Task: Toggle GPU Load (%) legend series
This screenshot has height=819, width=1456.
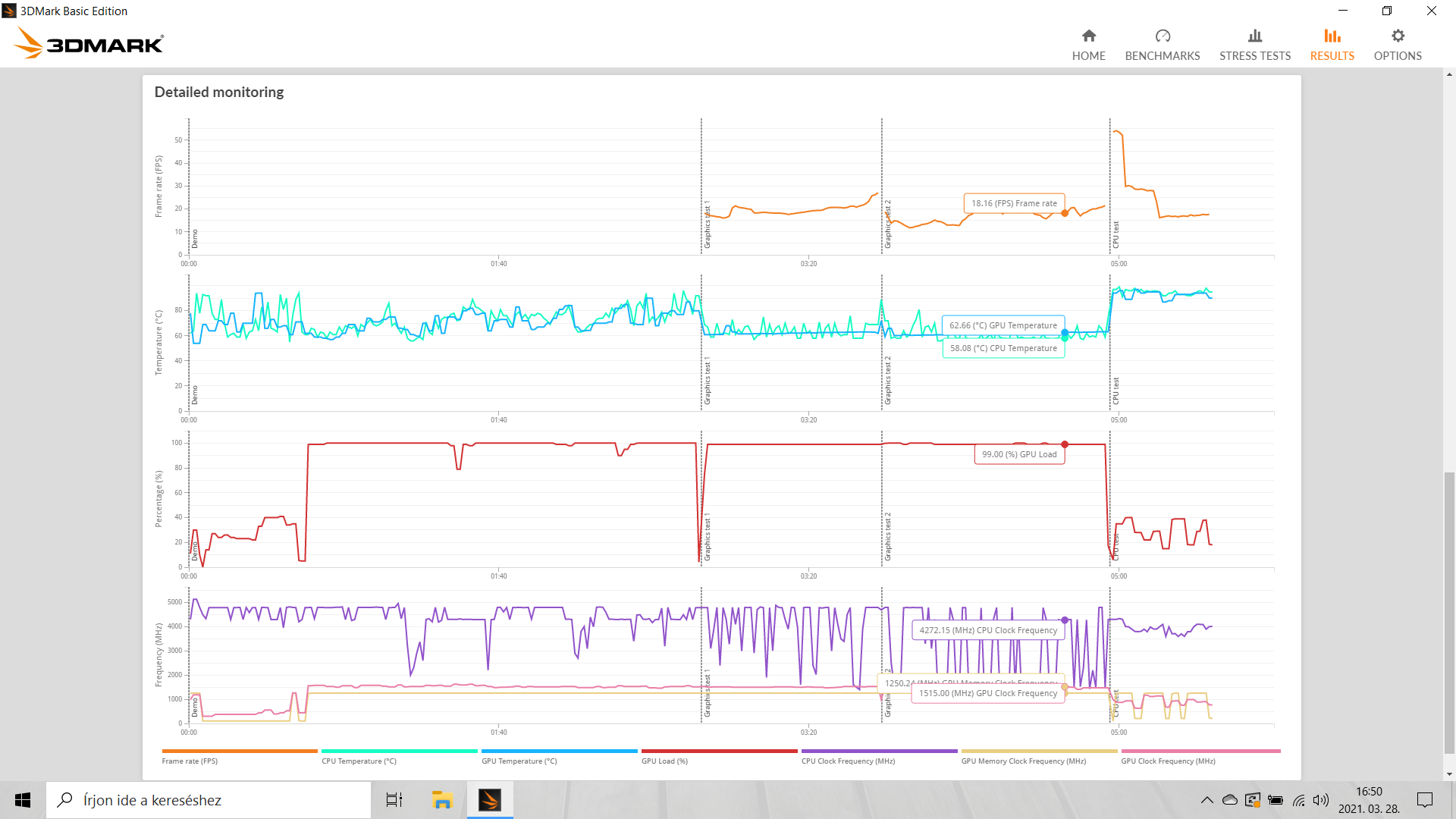Action: [x=664, y=761]
